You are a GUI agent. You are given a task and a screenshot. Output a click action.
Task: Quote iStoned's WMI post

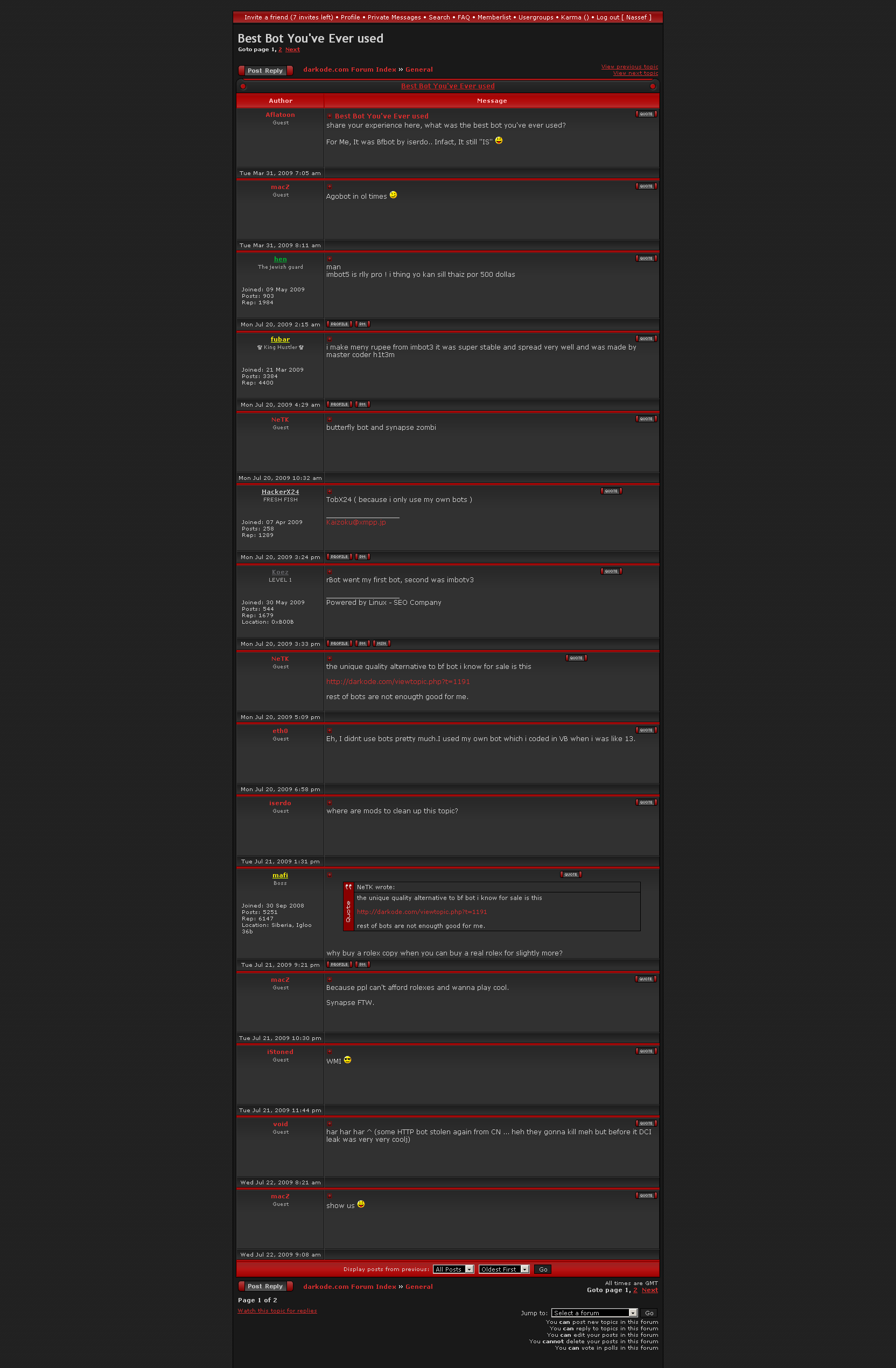pyautogui.click(x=646, y=1051)
